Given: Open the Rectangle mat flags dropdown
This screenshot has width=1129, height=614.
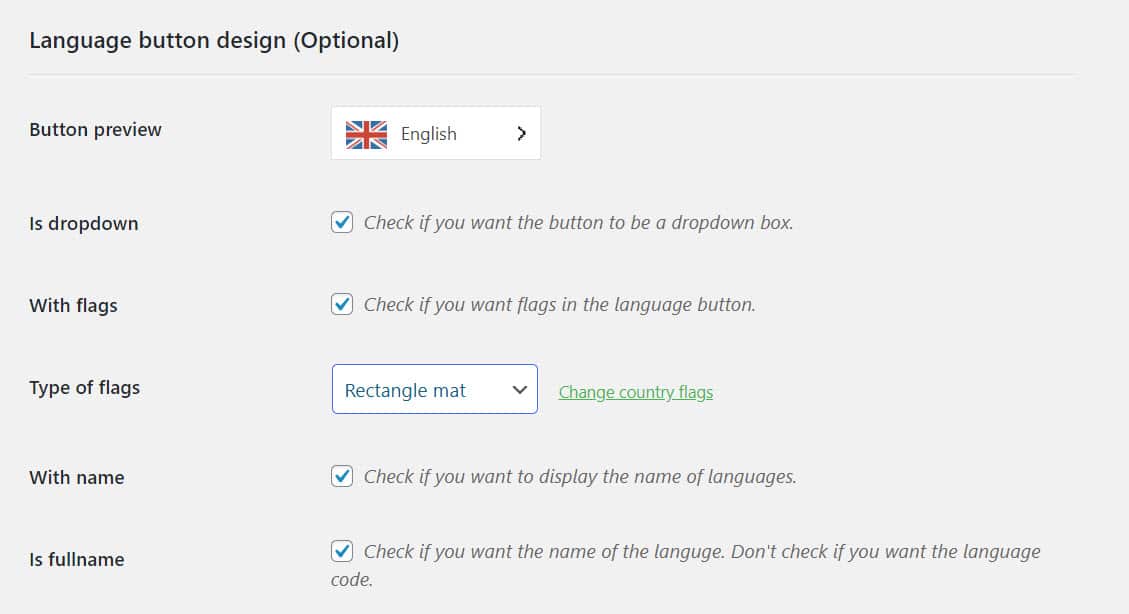Looking at the screenshot, I should [434, 389].
